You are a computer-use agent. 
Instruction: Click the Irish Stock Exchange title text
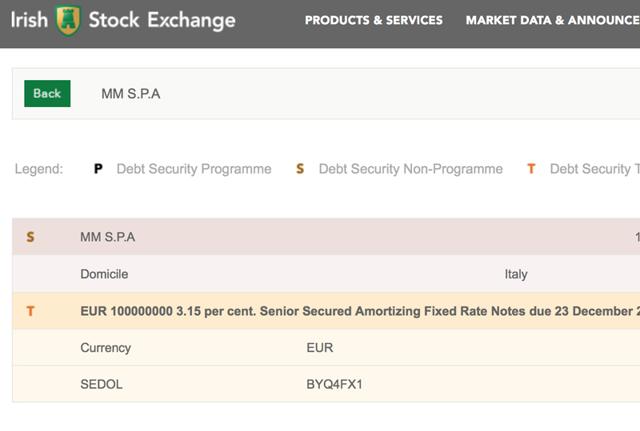point(160,20)
